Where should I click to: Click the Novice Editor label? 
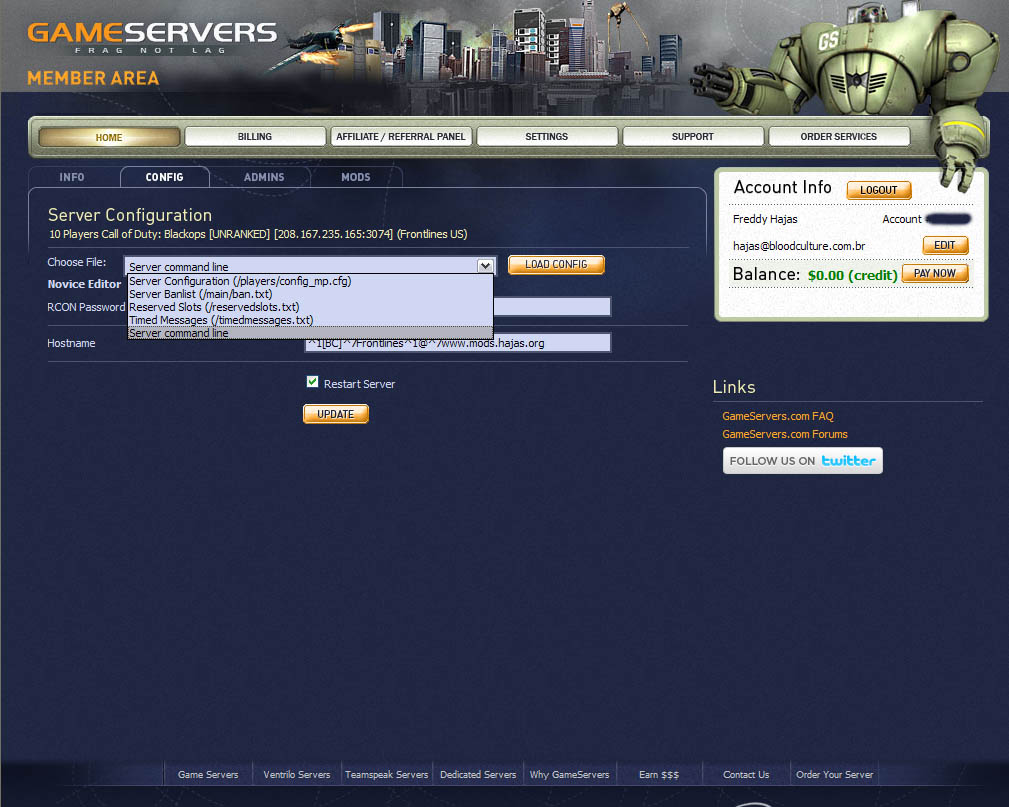point(84,284)
